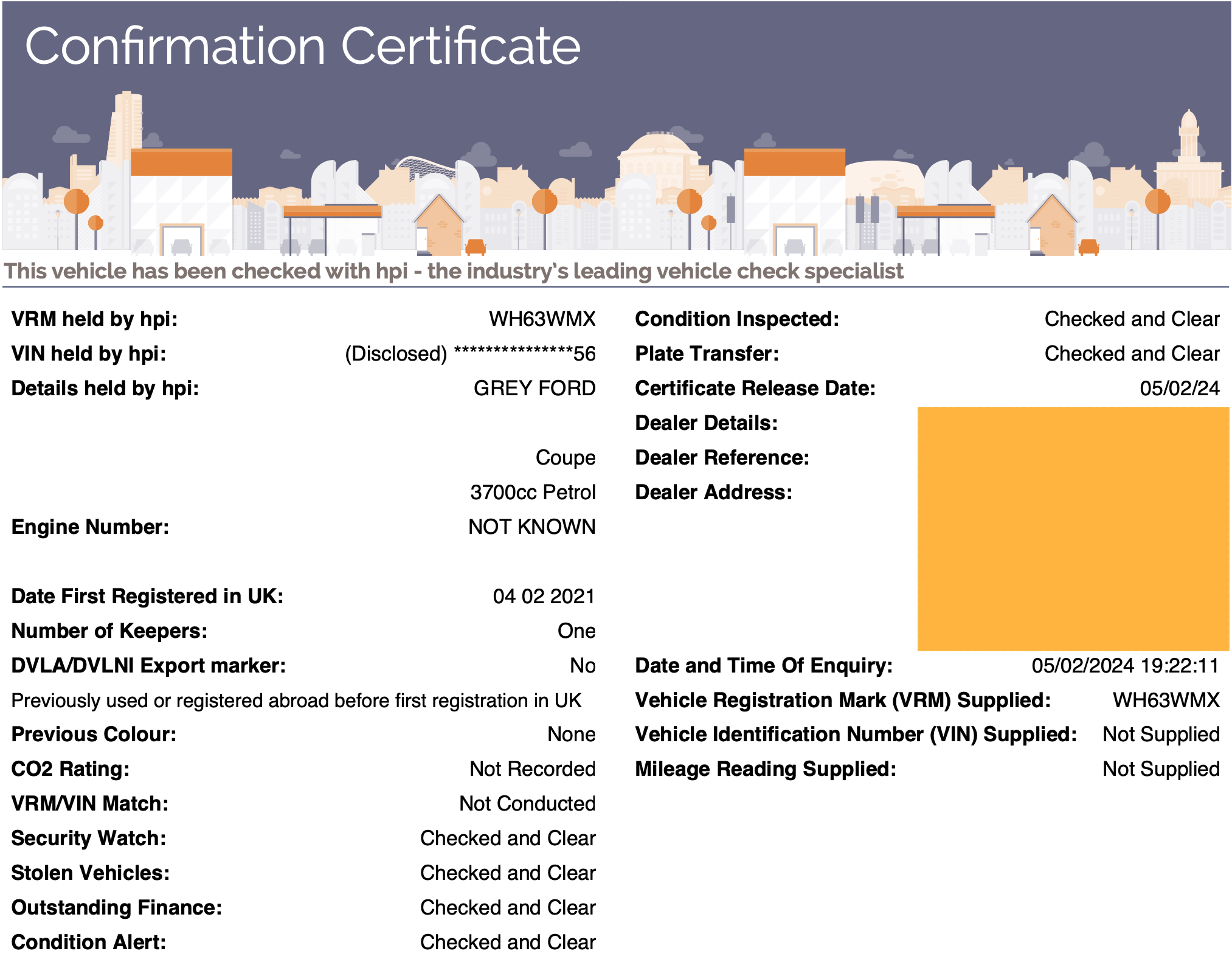The image size is (1232, 979).
Task: Click the 'CO2 Rating:' label
Action: click(71, 769)
